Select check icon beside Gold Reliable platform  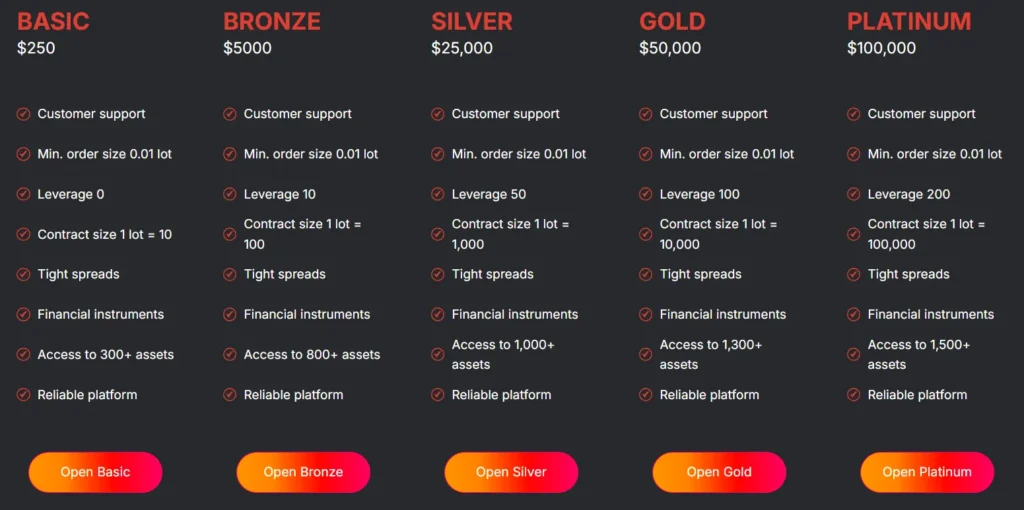click(x=646, y=395)
